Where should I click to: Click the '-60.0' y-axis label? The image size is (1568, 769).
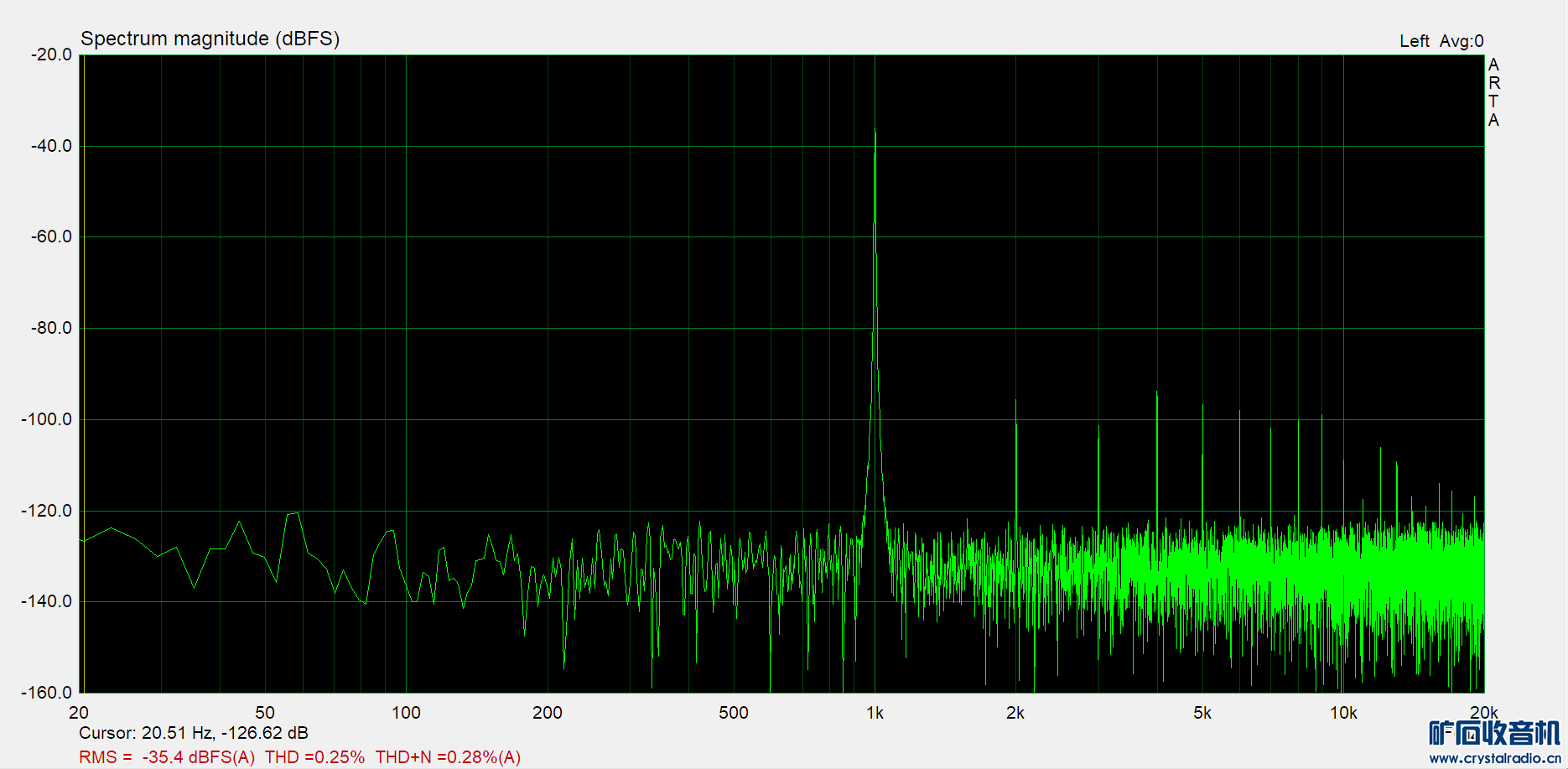tap(51, 236)
